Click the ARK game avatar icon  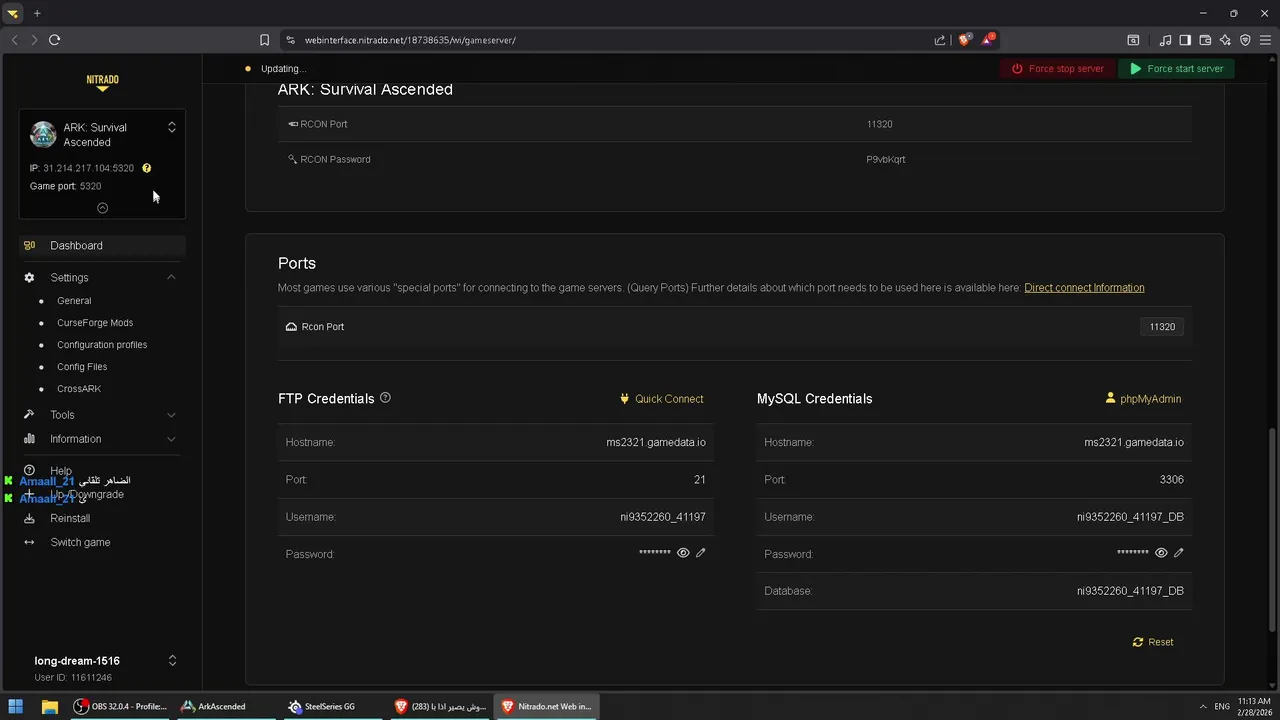point(43,134)
